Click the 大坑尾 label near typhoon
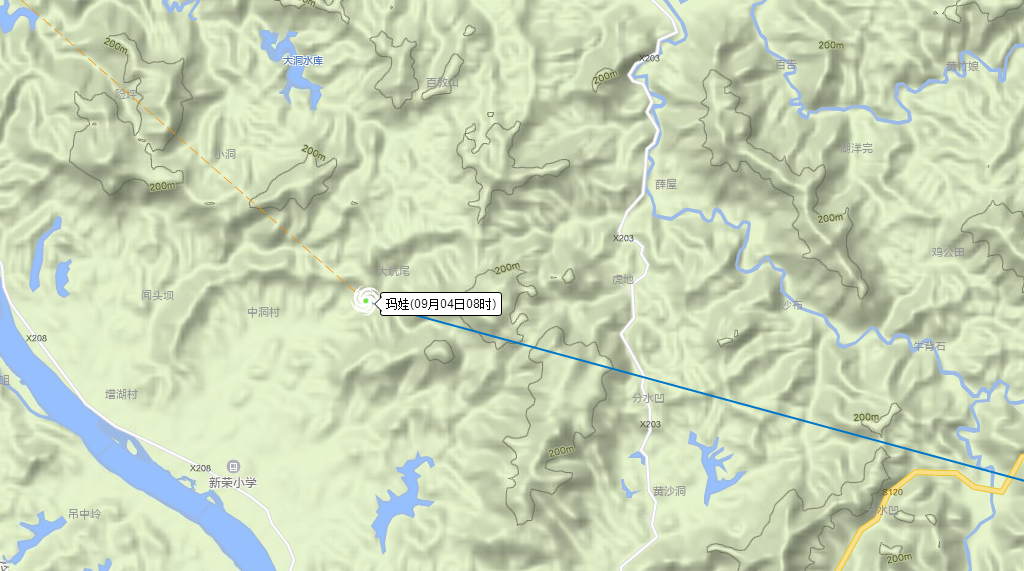1024x571 pixels. tap(394, 270)
